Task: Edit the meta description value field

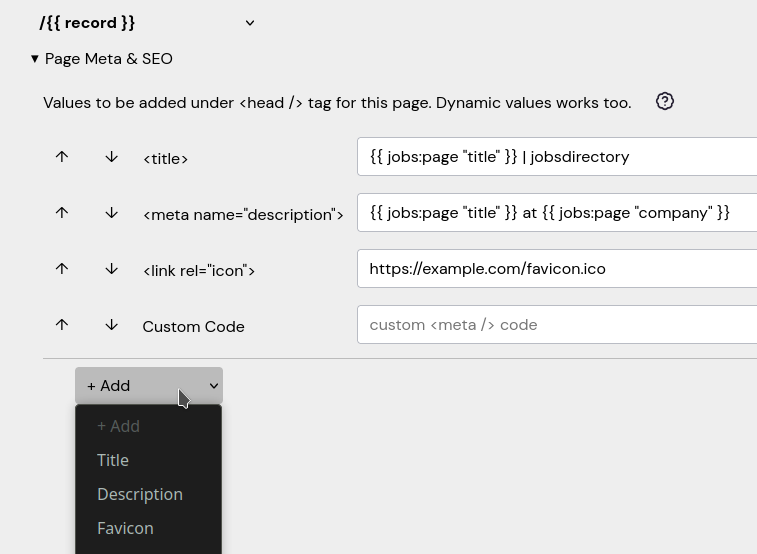Action: pyautogui.click(x=557, y=213)
